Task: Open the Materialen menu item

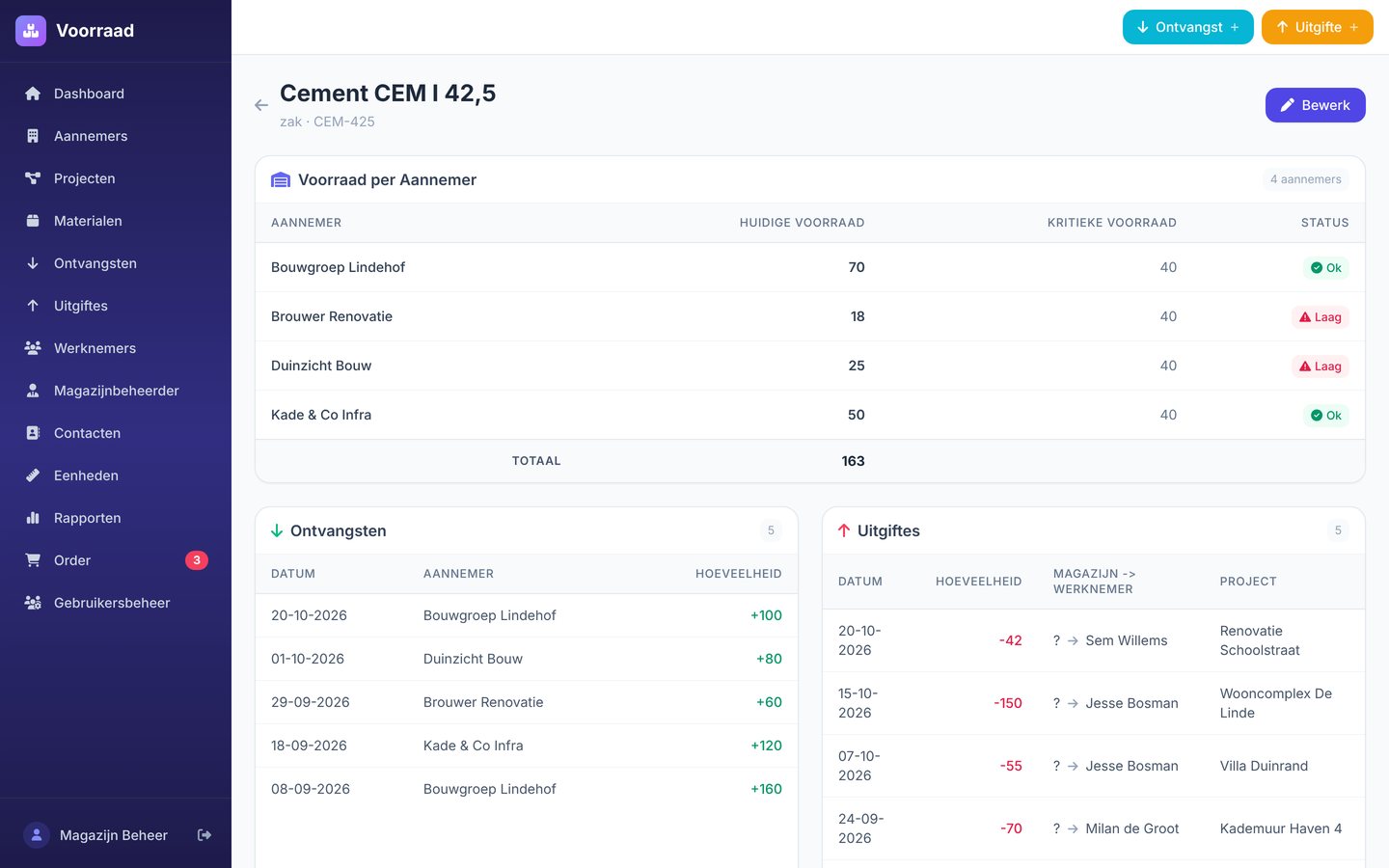Action: coord(116,221)
